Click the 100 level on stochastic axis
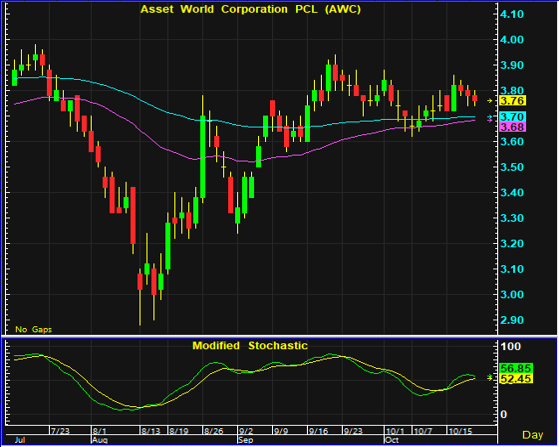The image size is (559, 447). tap(511, 346)
